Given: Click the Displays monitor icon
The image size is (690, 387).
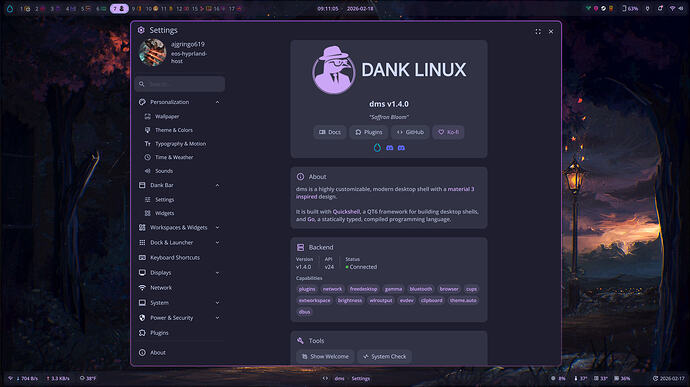Looking at the screenshot, I should 142,273.
